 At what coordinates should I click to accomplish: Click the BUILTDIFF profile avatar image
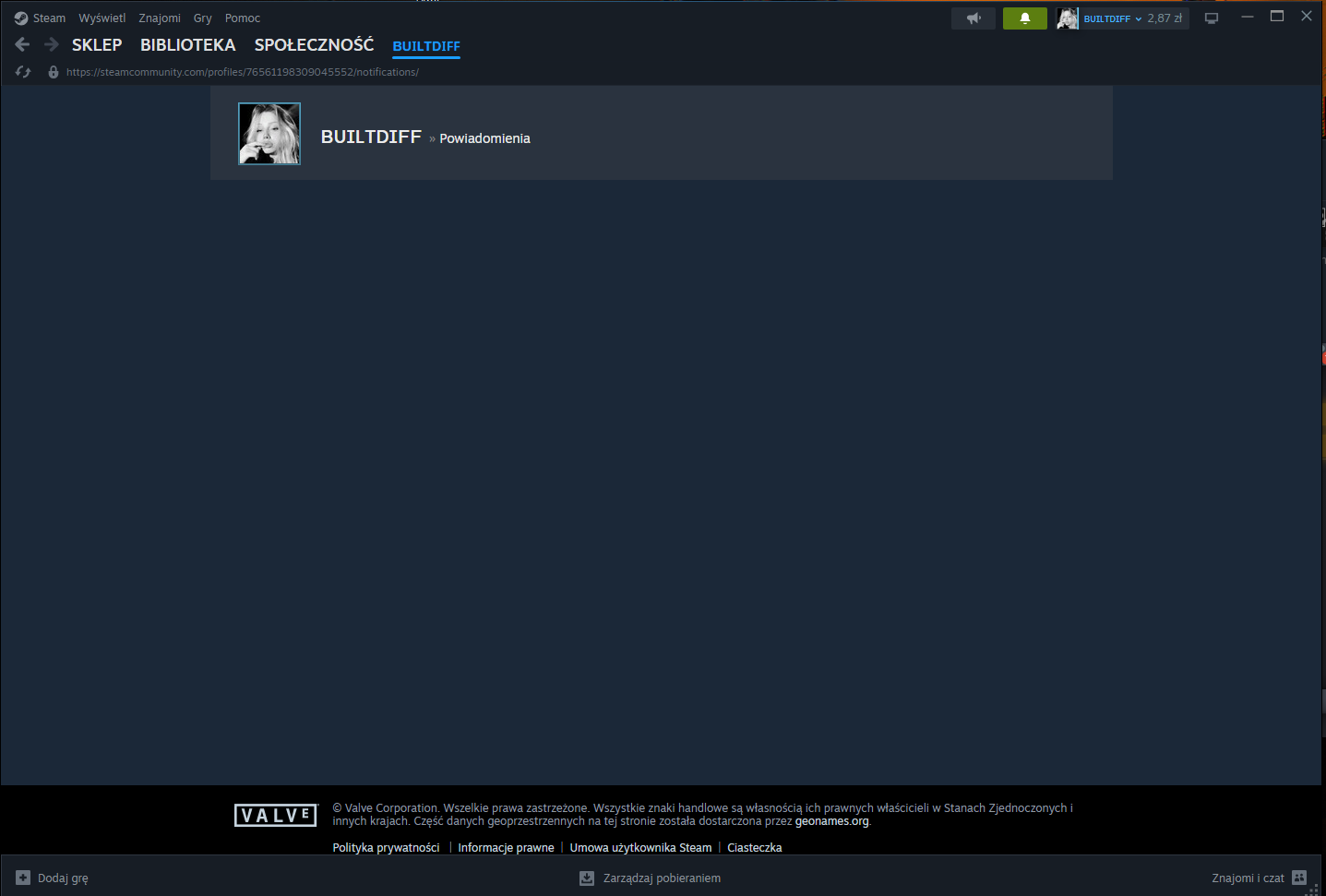point(269,134)
